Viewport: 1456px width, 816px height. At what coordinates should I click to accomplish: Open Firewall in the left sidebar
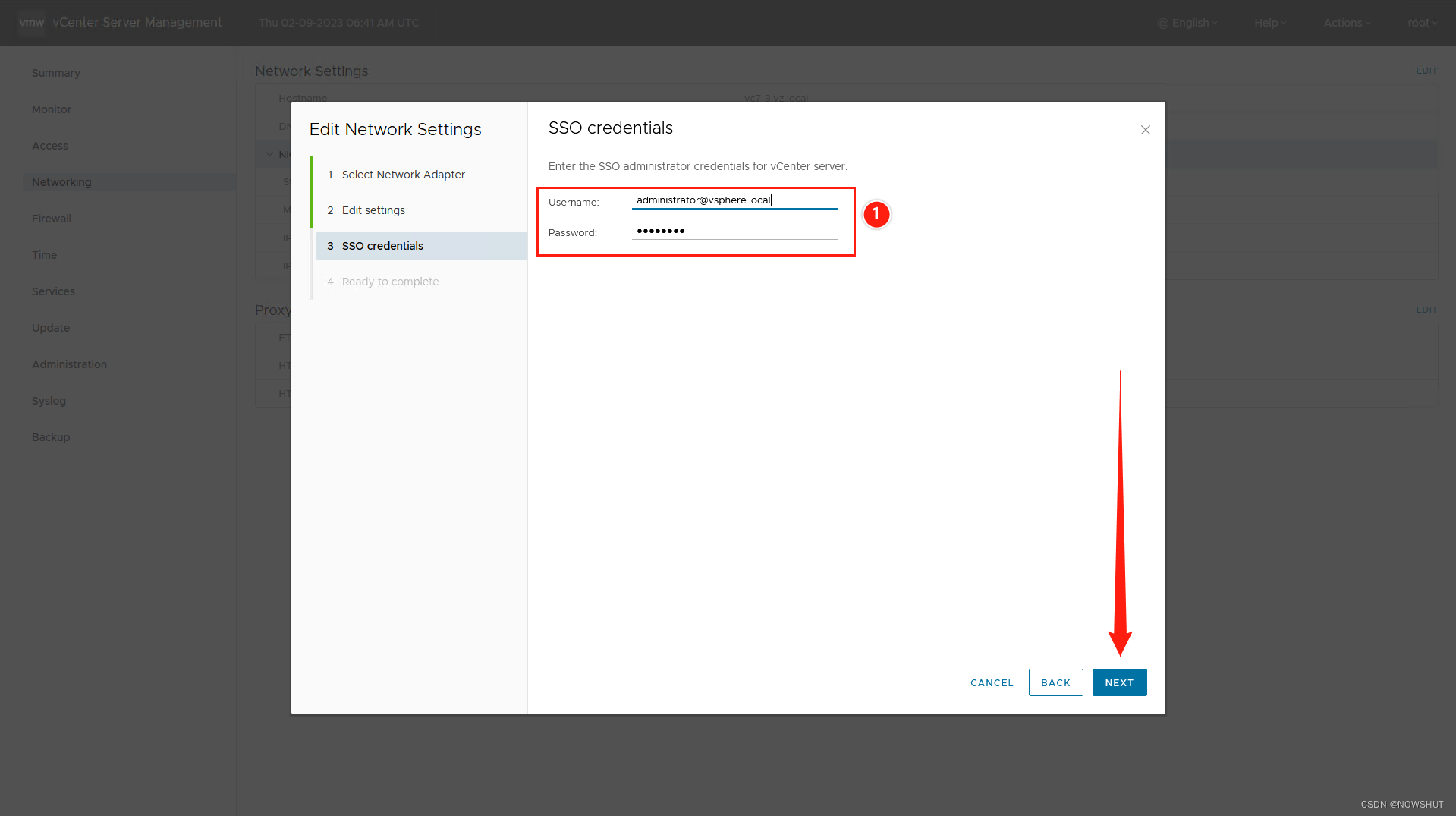pos(52,219)
